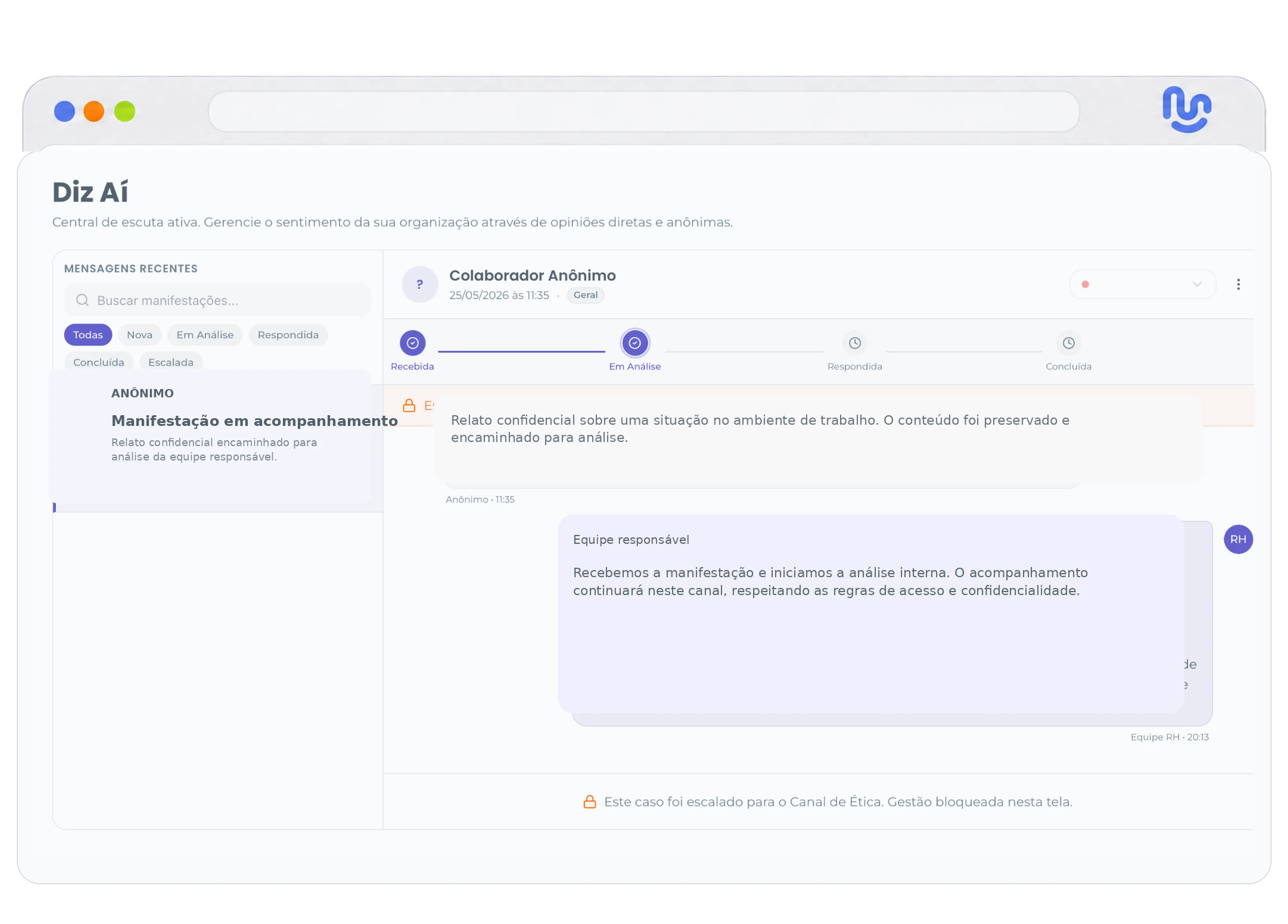Filter messages by Escalada chip
1288x924 pixels.
pyautogui.click(x=171, y=362)
